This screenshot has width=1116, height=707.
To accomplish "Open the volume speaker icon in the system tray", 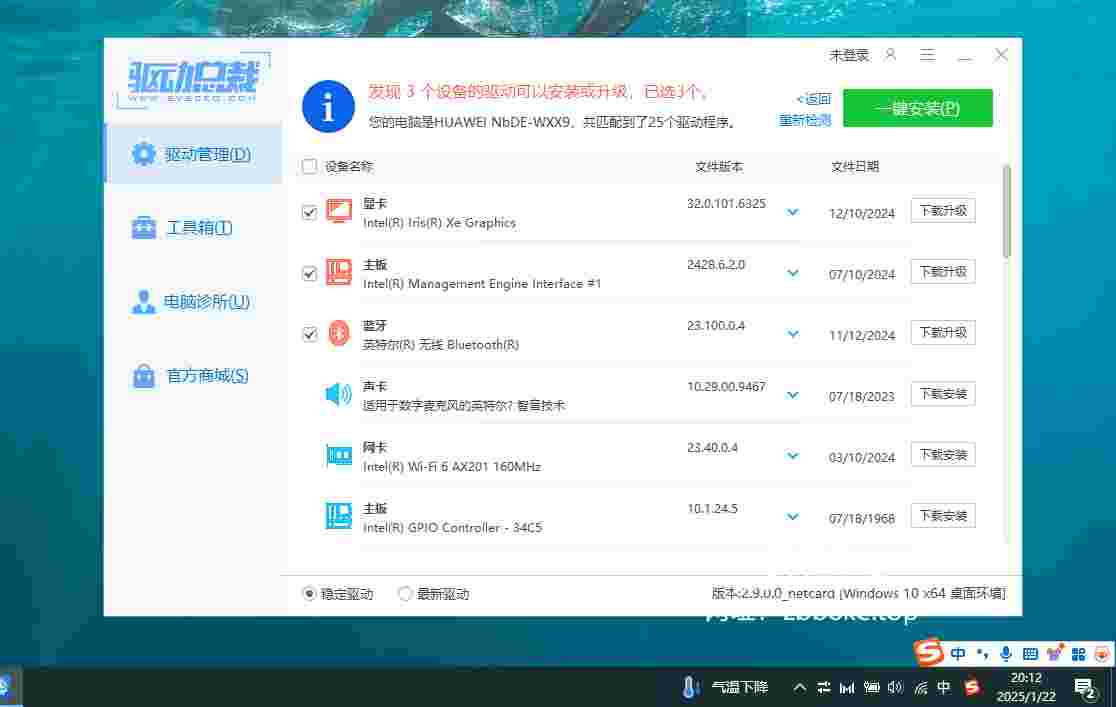I will (895, 687).
